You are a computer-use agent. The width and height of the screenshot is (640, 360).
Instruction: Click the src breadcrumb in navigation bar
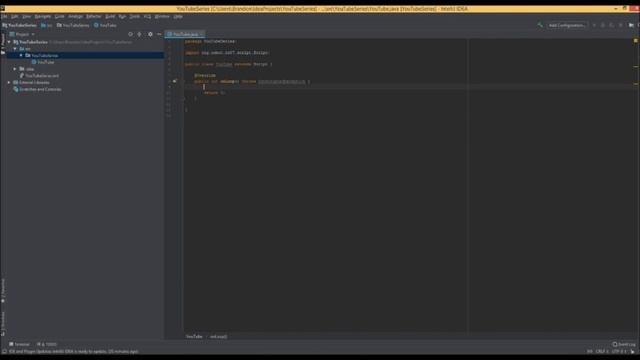(x=47, y=25)
